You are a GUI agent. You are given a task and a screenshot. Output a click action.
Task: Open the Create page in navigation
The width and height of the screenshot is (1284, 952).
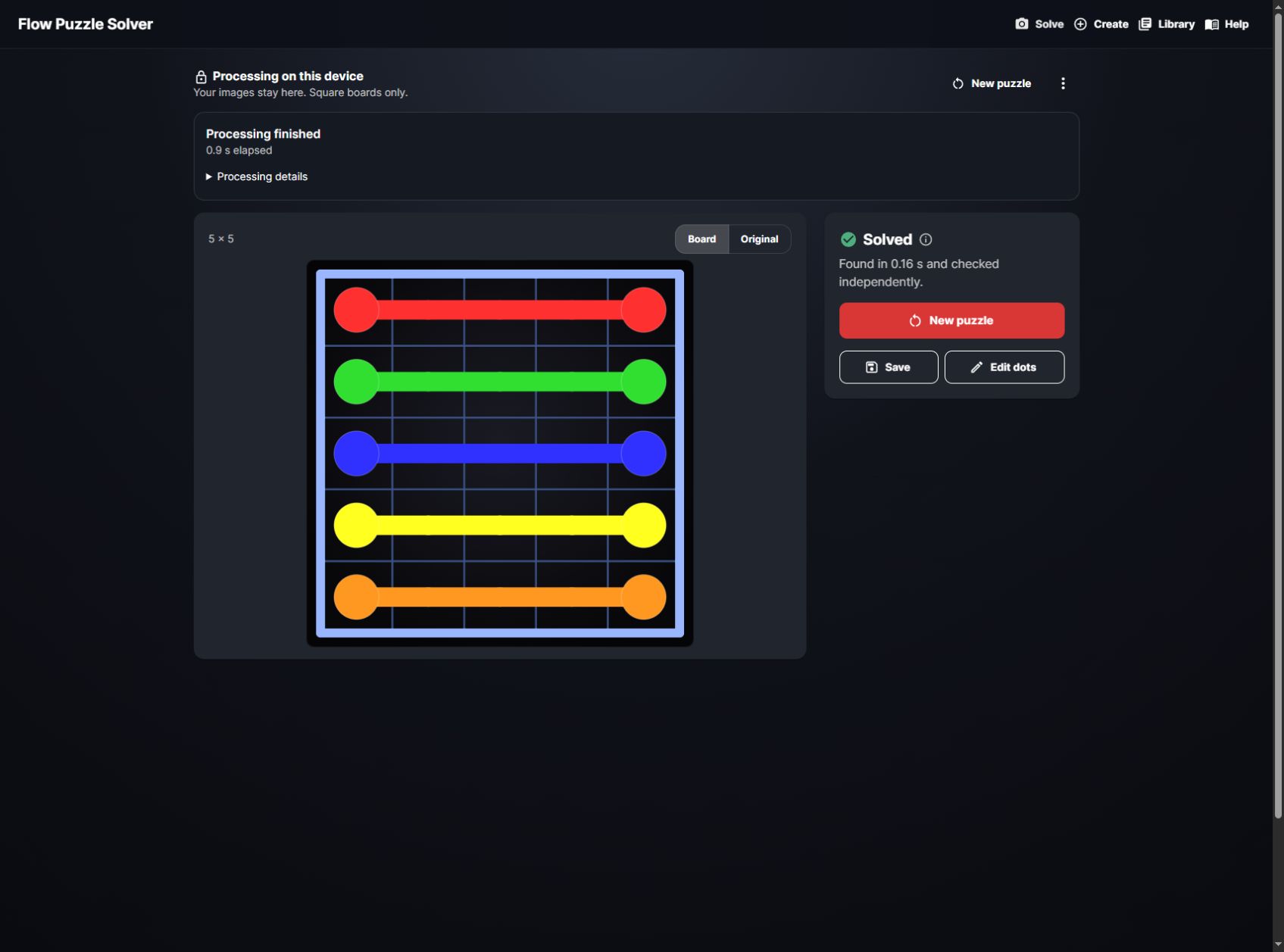(x=1101, y=24)
